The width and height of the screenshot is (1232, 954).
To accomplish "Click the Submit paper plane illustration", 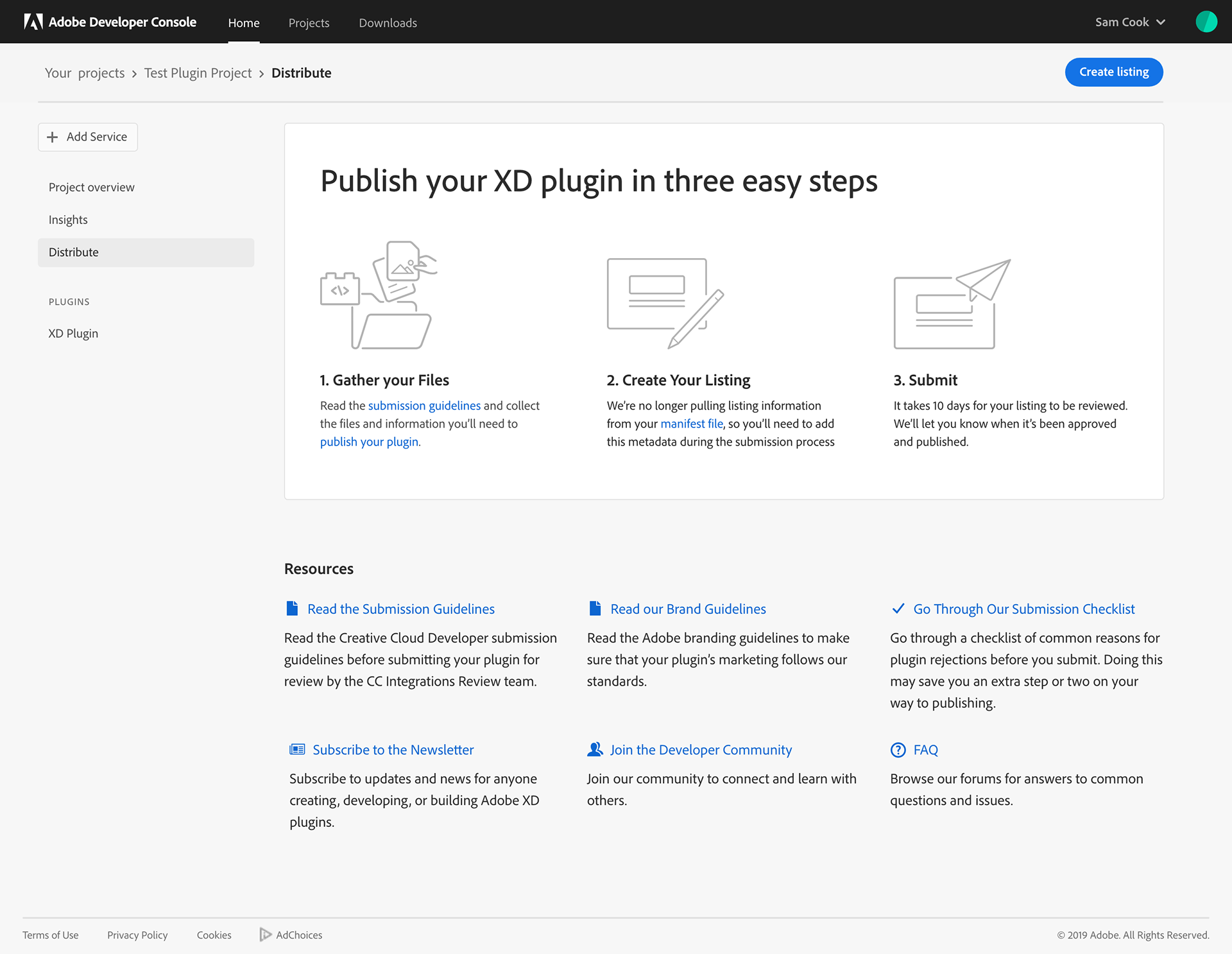I will point(952,304).
